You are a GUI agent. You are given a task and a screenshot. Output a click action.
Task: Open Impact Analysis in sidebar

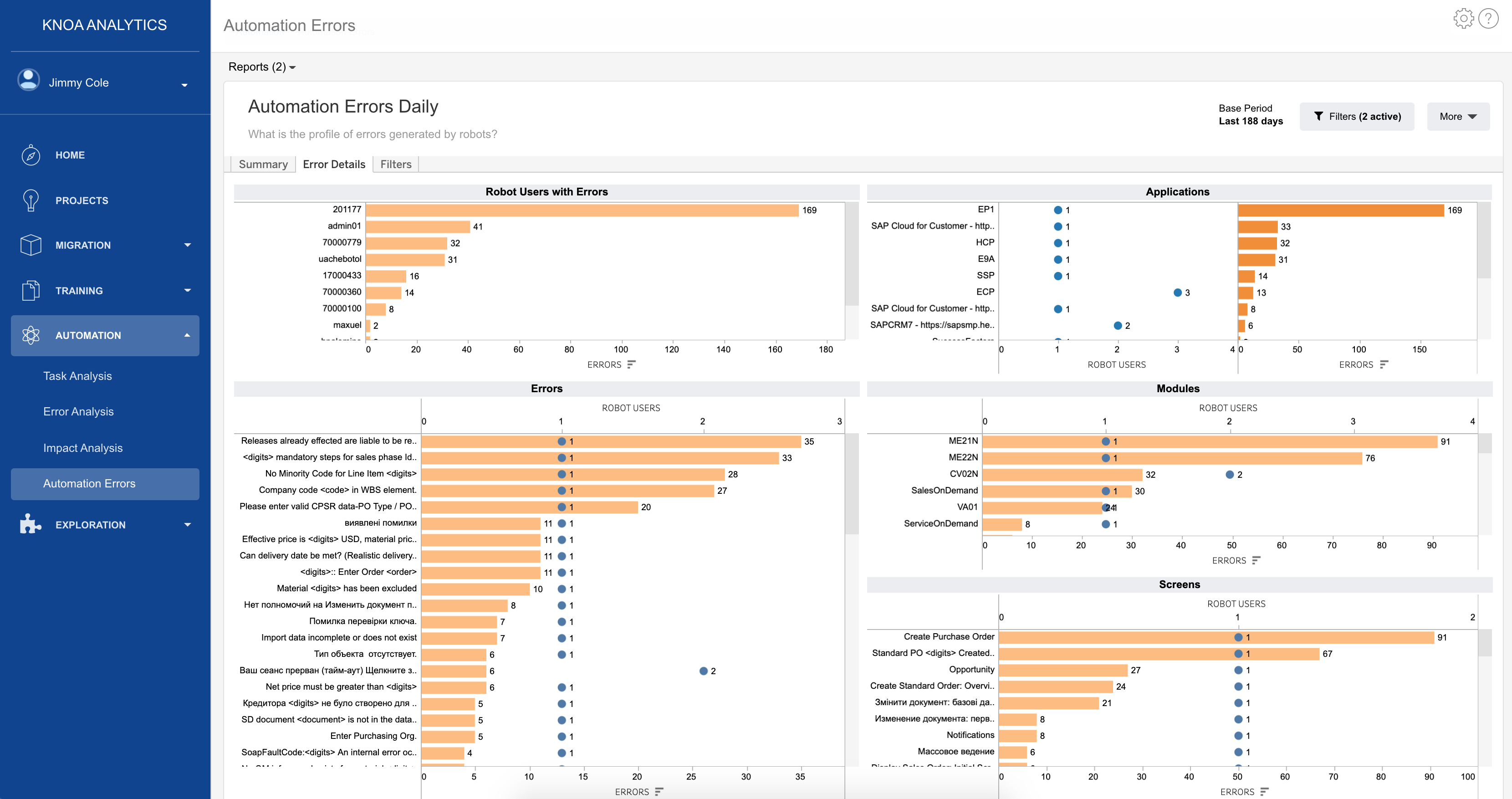pyautogui.click(x=83, y=448)
